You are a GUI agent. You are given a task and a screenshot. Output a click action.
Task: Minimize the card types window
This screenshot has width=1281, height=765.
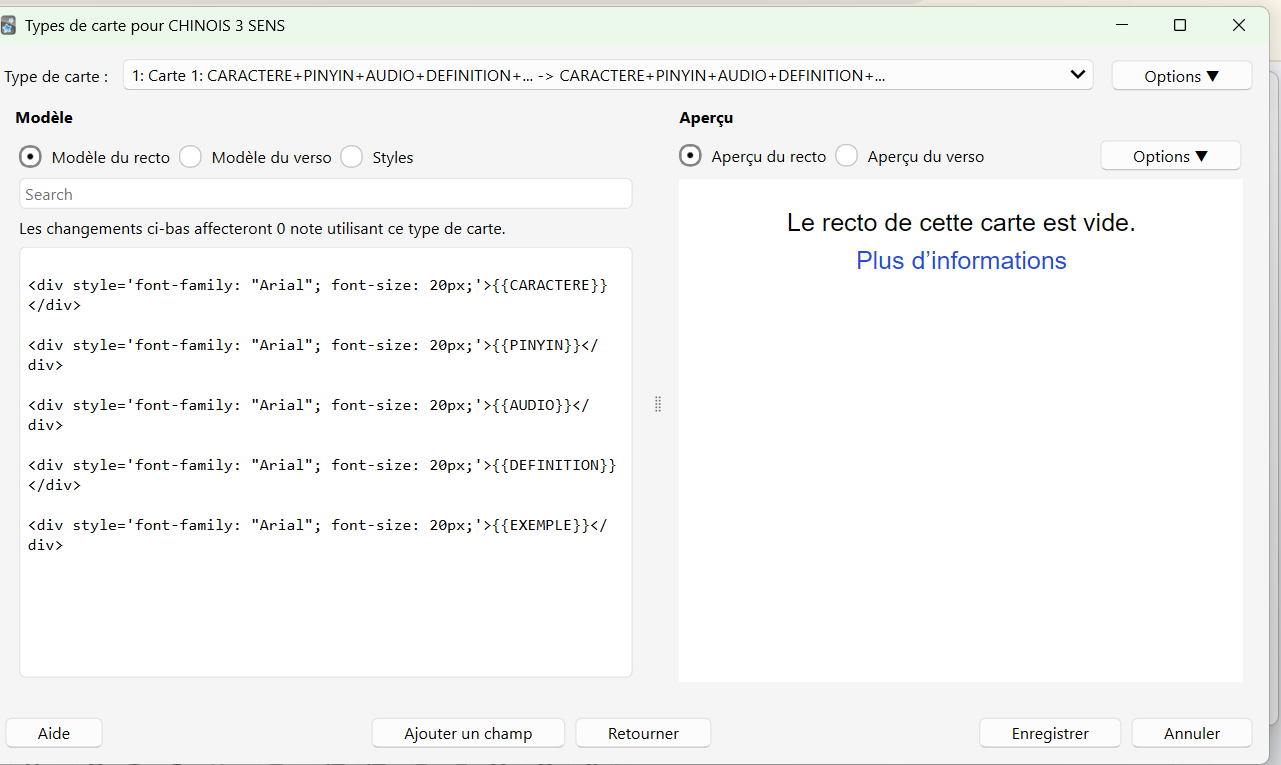[1121, 26]
